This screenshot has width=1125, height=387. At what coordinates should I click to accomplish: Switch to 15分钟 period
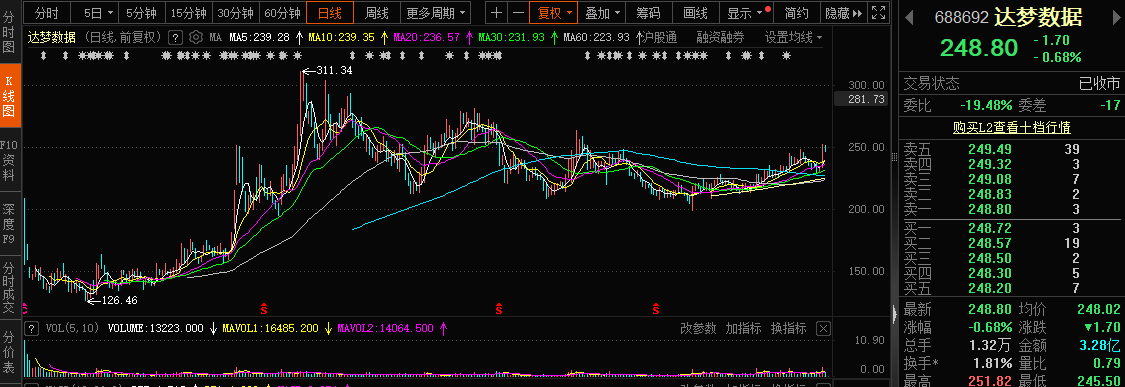pos(189,12)
